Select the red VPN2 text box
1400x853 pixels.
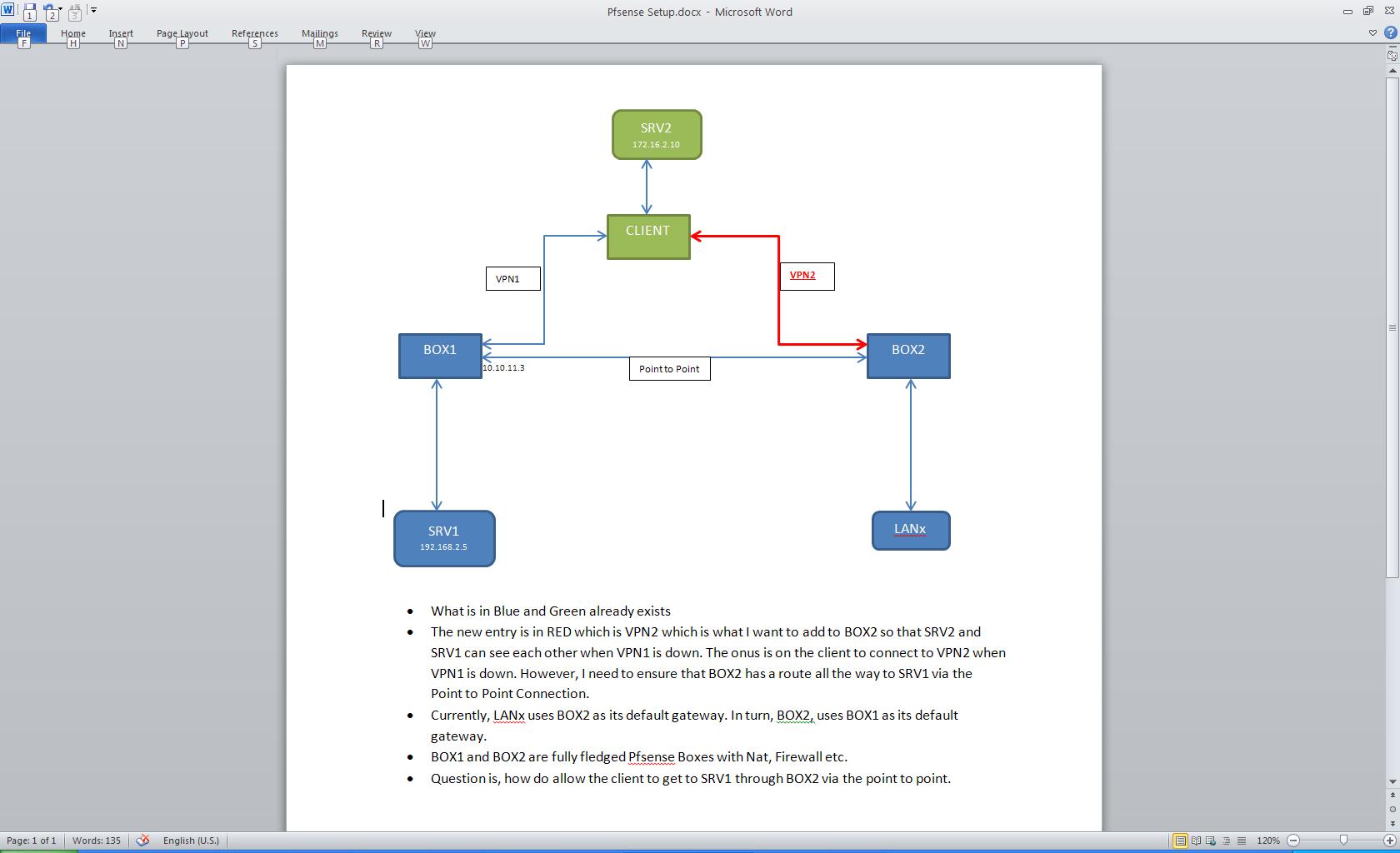pyautogui.click(x=807, y=276)
